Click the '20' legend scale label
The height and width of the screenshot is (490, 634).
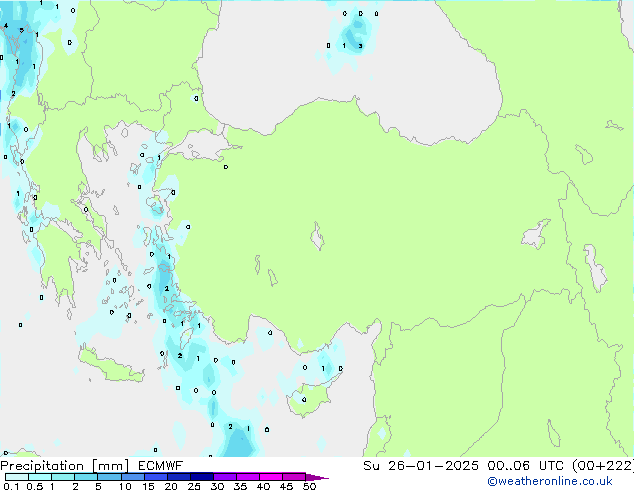click(x=171, y=486)
